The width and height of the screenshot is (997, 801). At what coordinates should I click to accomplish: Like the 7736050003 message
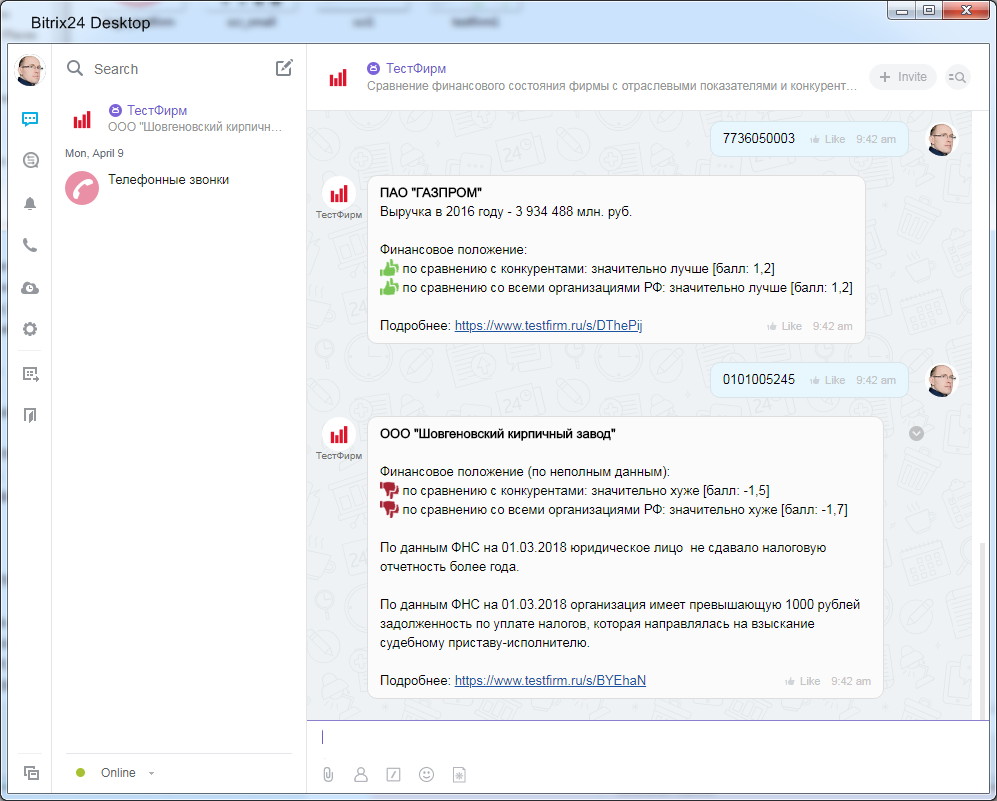(827, 139)
